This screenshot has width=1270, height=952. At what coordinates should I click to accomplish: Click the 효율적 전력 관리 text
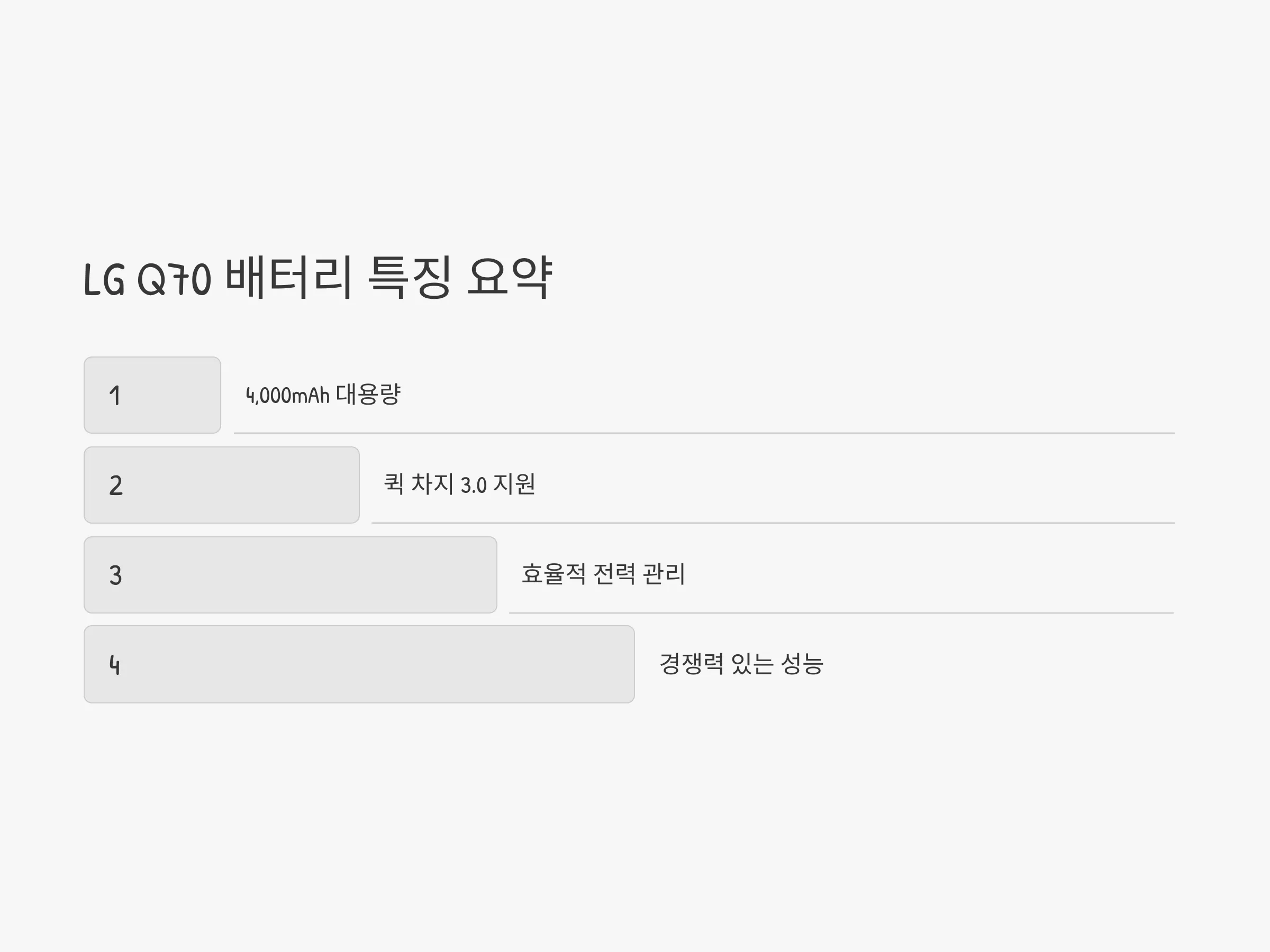pyautogui.click(x=603, y=574)
